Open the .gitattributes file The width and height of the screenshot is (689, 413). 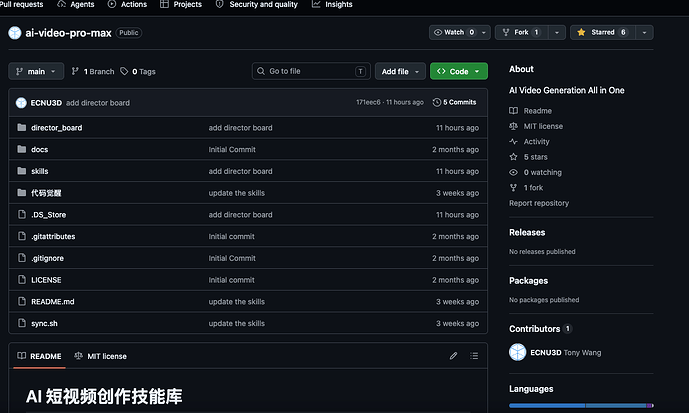[53, 236]
